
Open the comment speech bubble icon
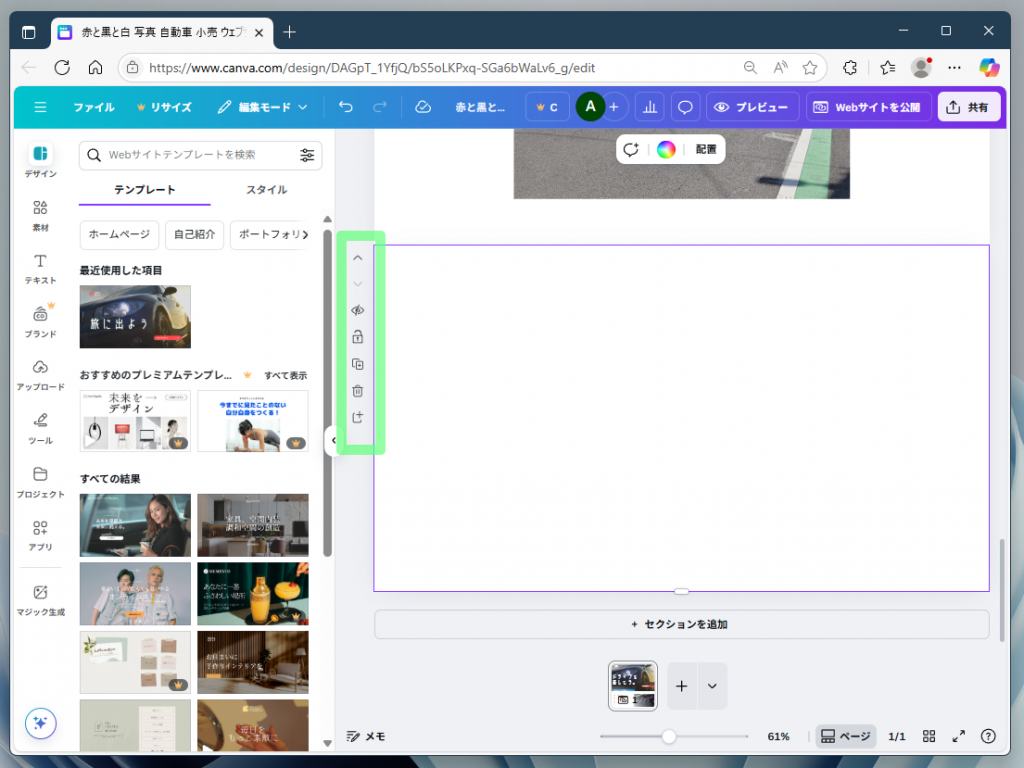pyautogui.click(x=685, y=107)
